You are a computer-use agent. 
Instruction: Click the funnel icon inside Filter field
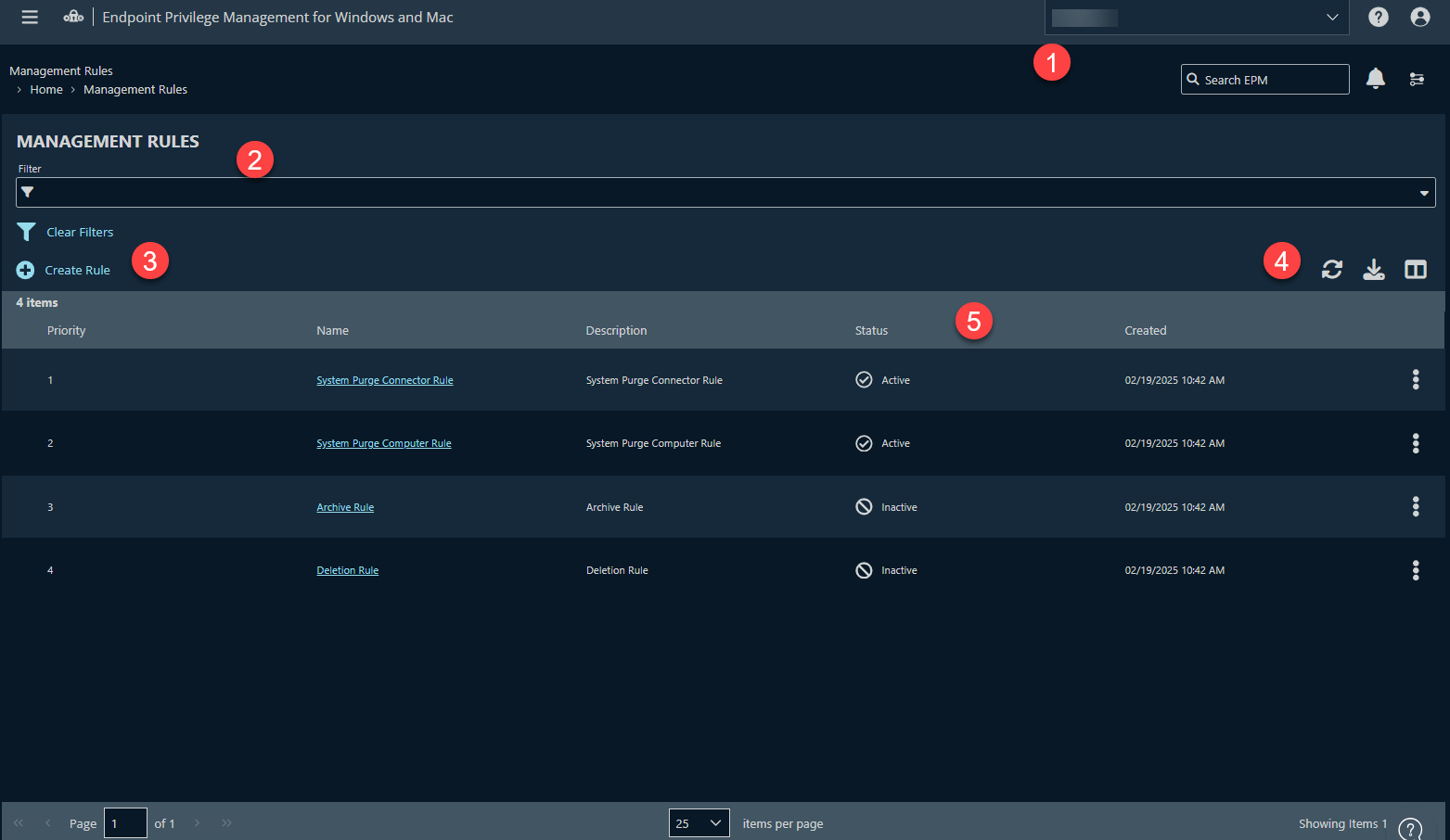pyautogui.click(x=28, y=192)
